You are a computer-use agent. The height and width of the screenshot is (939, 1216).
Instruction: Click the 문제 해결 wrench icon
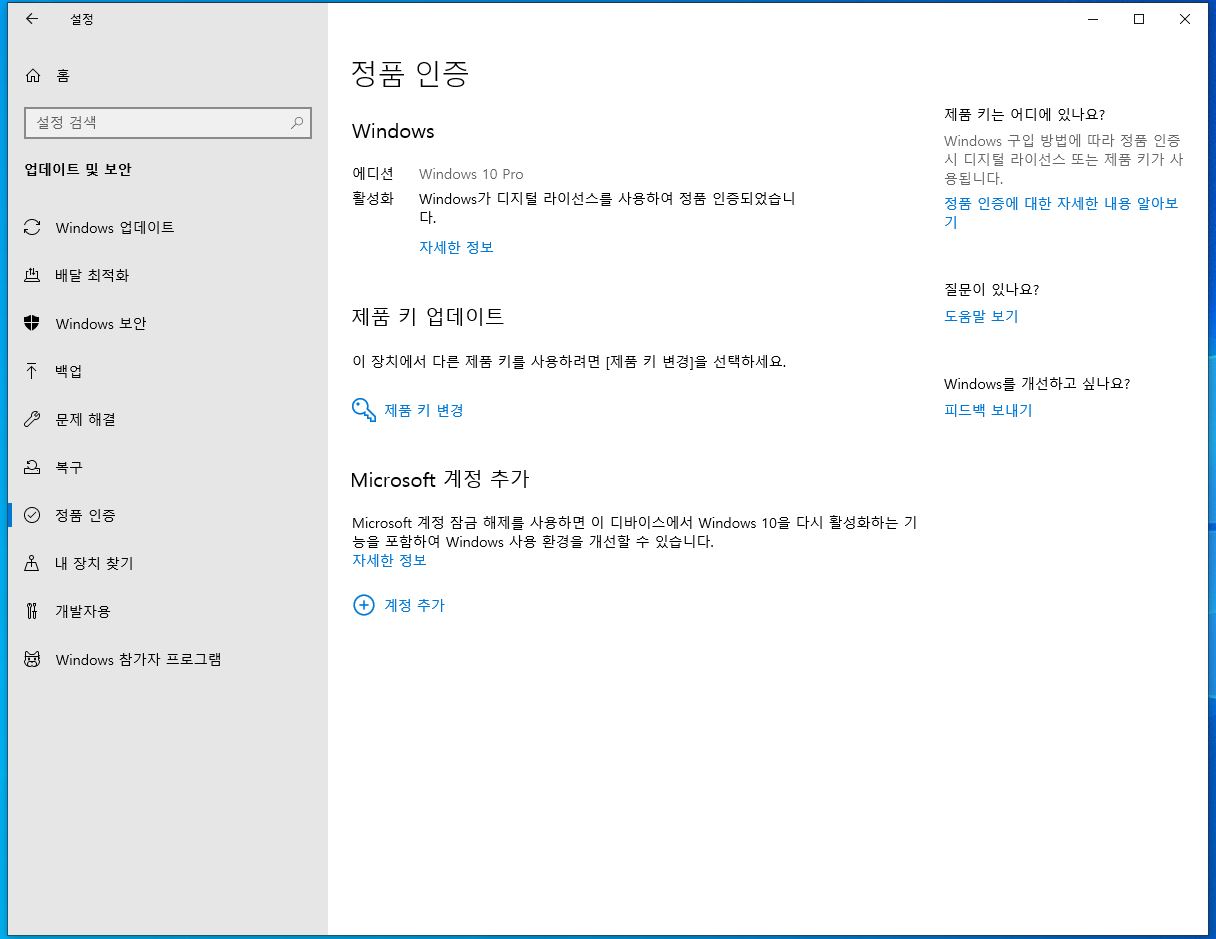pos(32,419)
